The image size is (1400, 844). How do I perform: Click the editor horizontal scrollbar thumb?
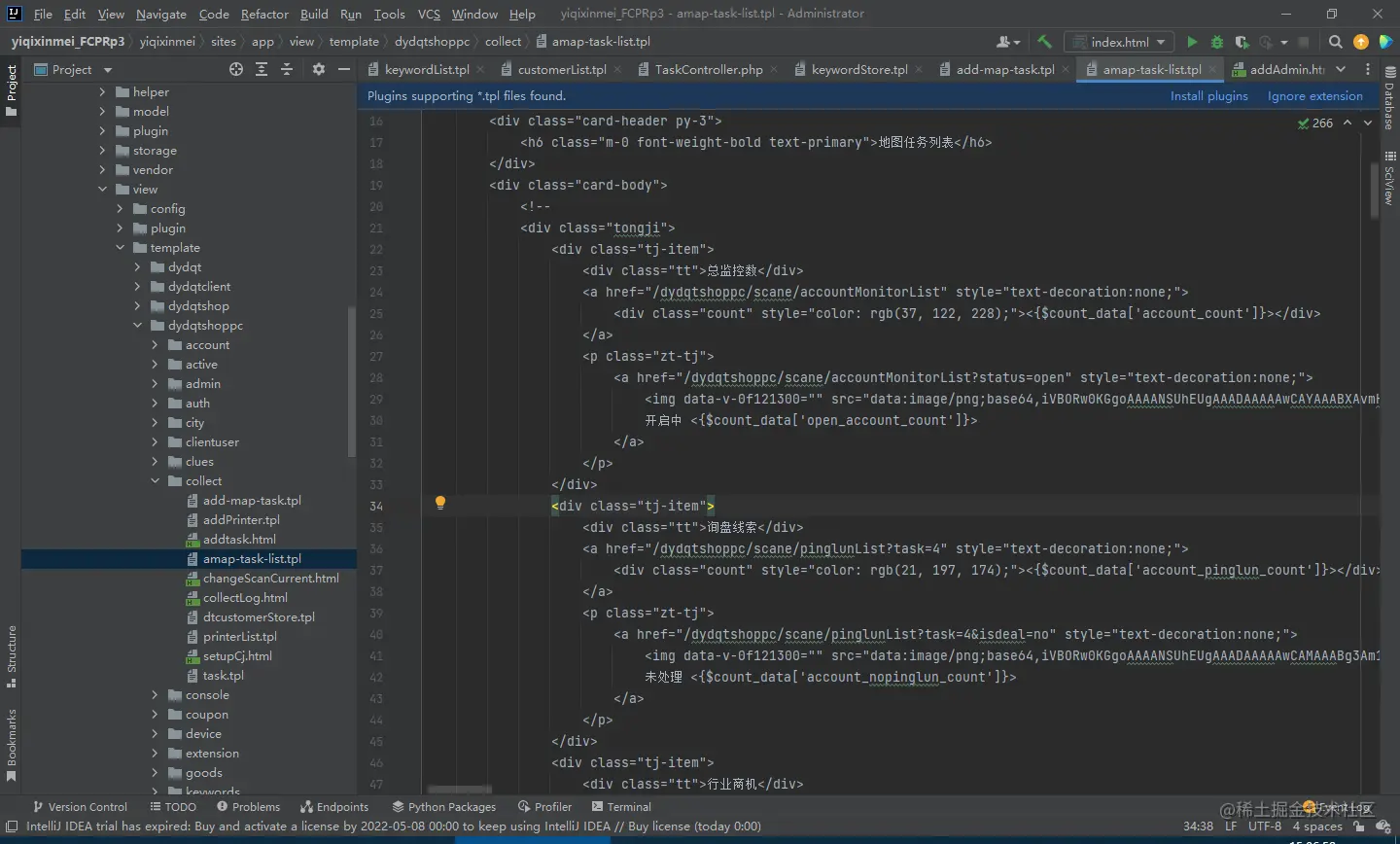coord(459,790)
